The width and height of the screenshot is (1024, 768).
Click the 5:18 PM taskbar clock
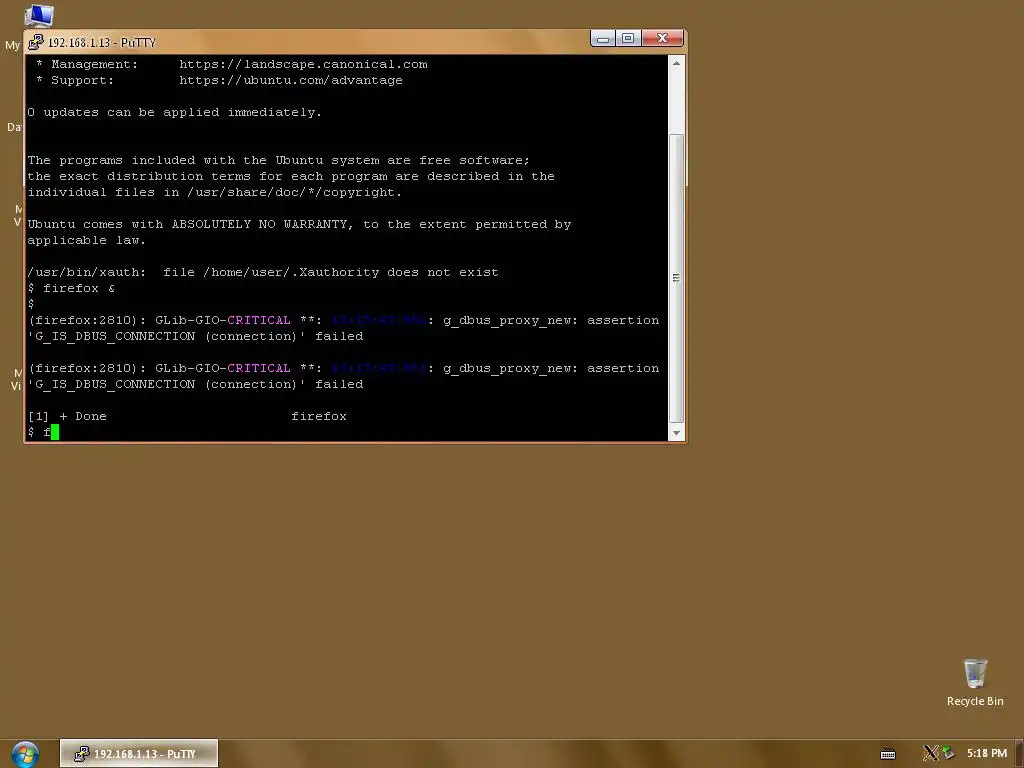pyautogui.click(x=987, y=753)
